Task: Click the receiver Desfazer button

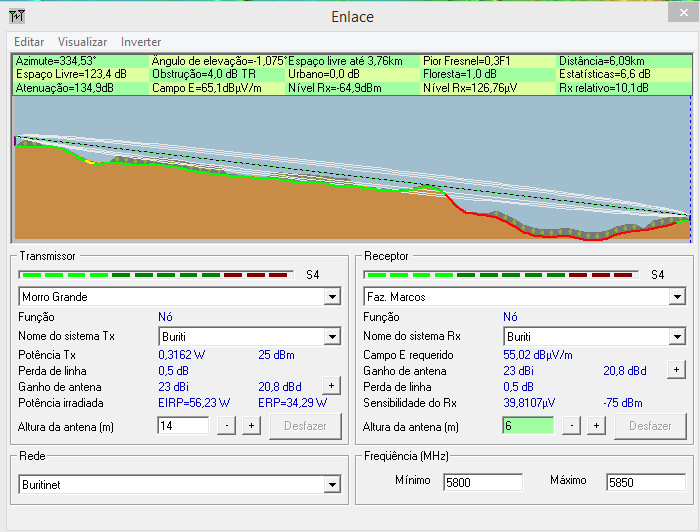Action: [650, 426]
